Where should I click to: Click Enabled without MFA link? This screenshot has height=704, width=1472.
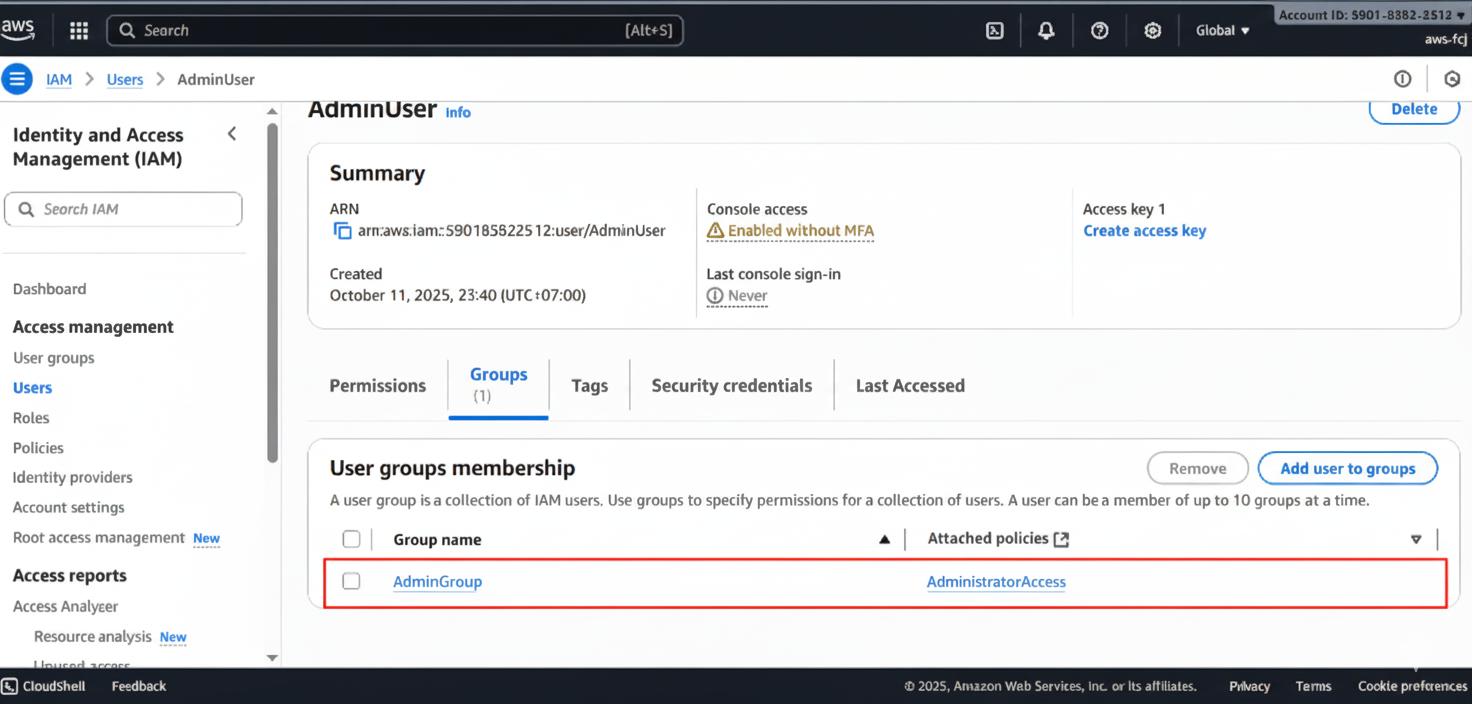(x=801, y=231)
